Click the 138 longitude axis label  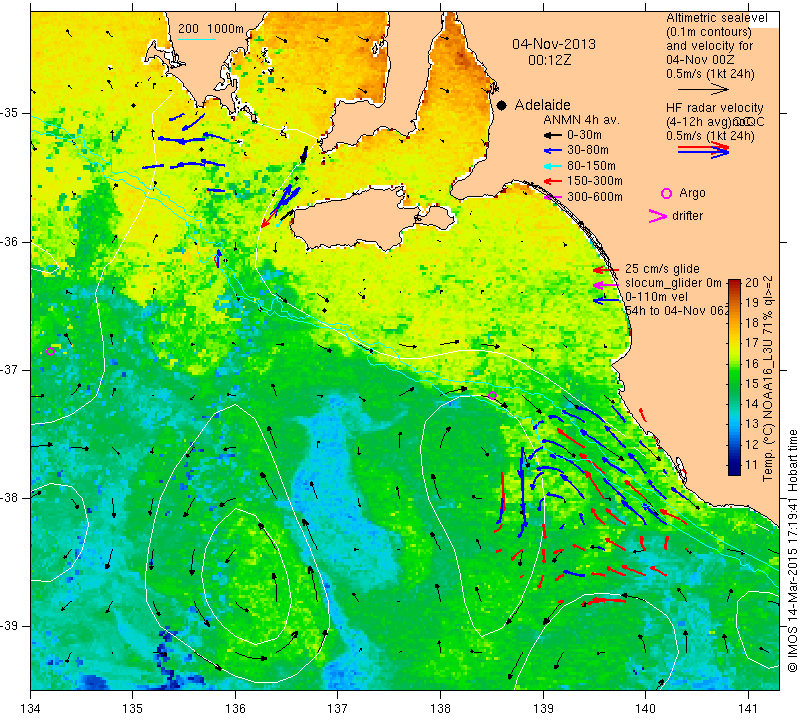click(x=440, y=709)
